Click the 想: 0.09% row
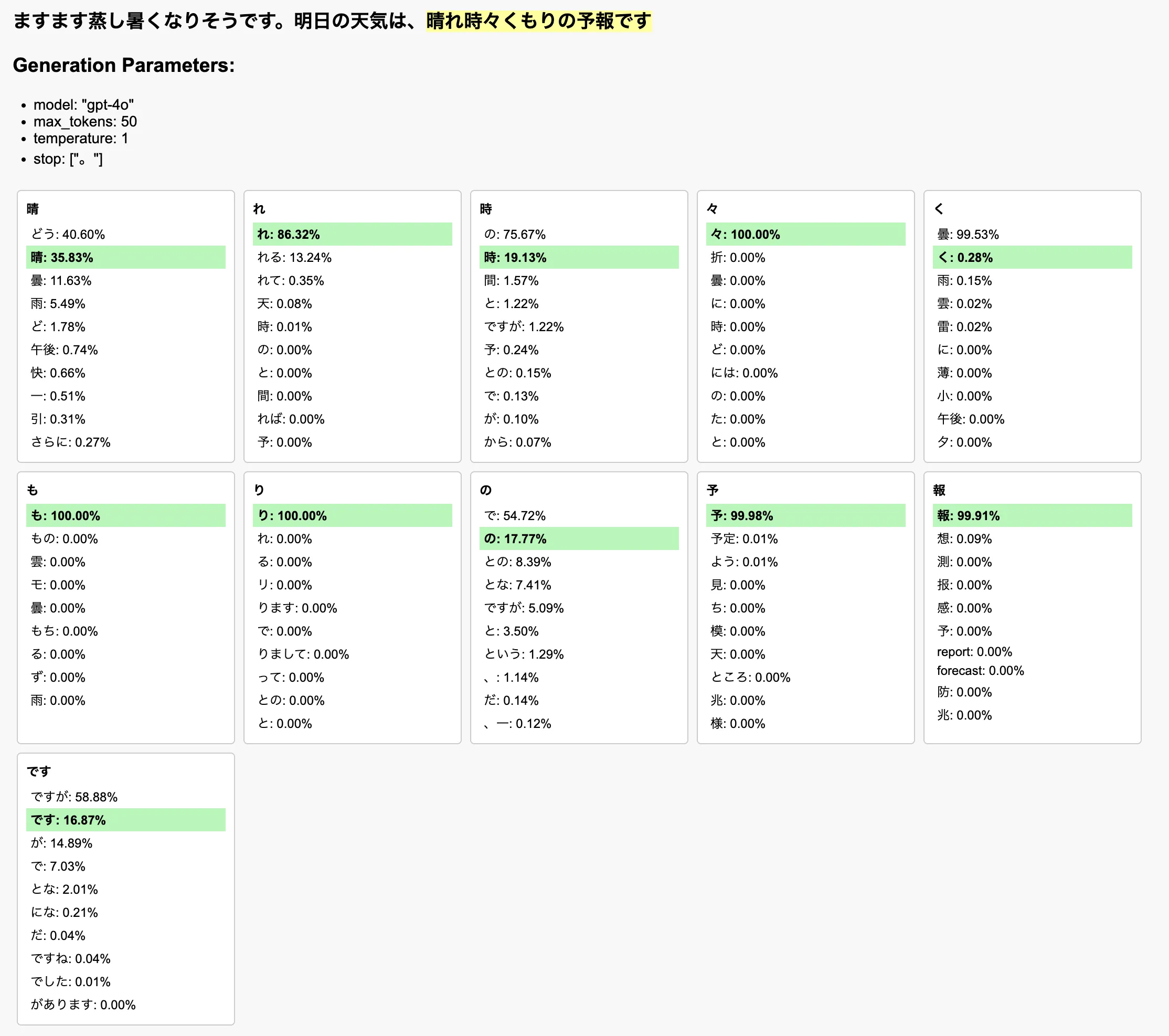This screenshot has height=1036, width=1169. pyautogui.click(x=1032, y=538)
